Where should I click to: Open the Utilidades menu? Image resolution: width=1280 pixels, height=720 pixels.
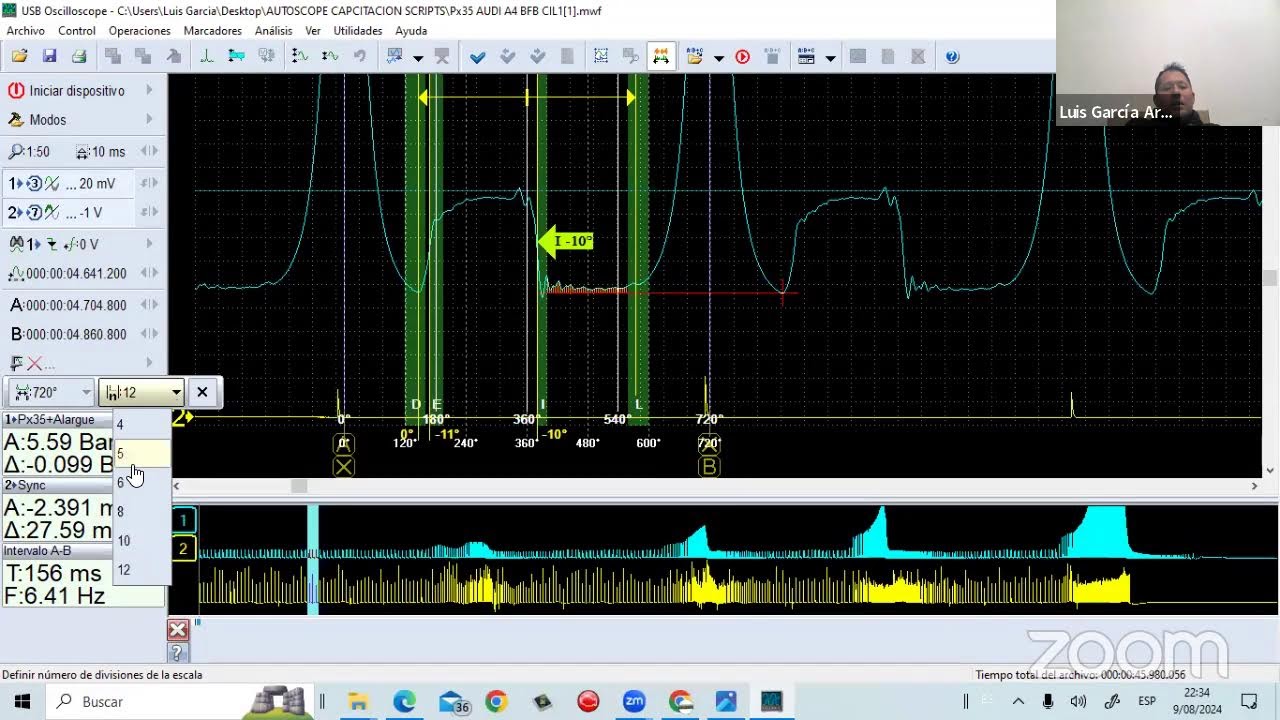[358, 31]
